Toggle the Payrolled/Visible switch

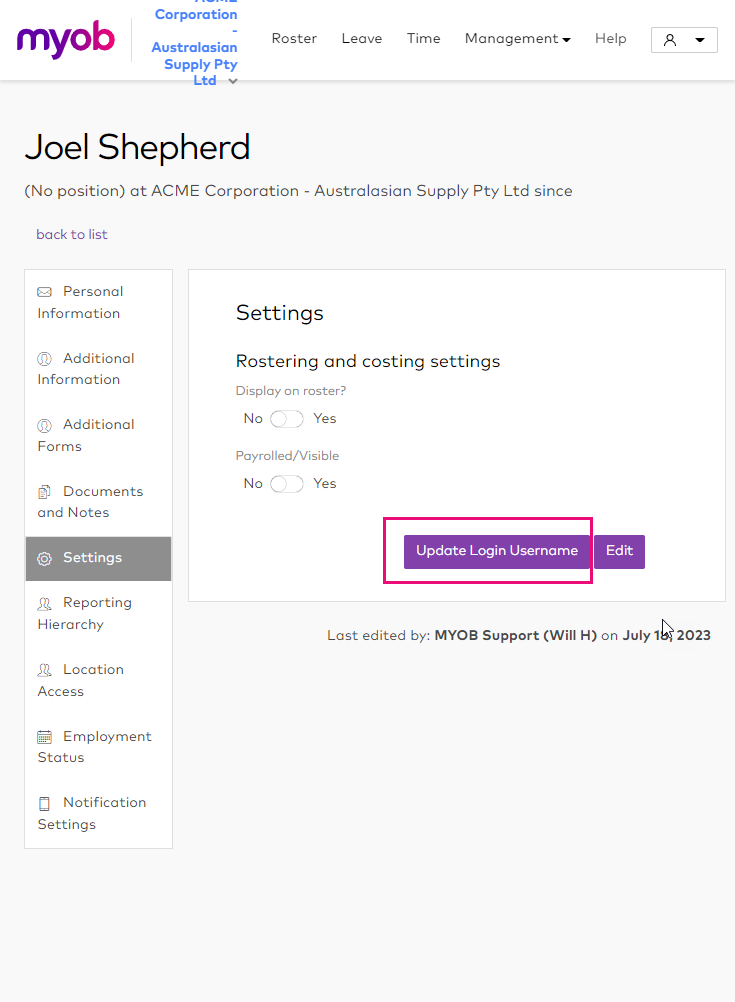[x=287, y=484]
